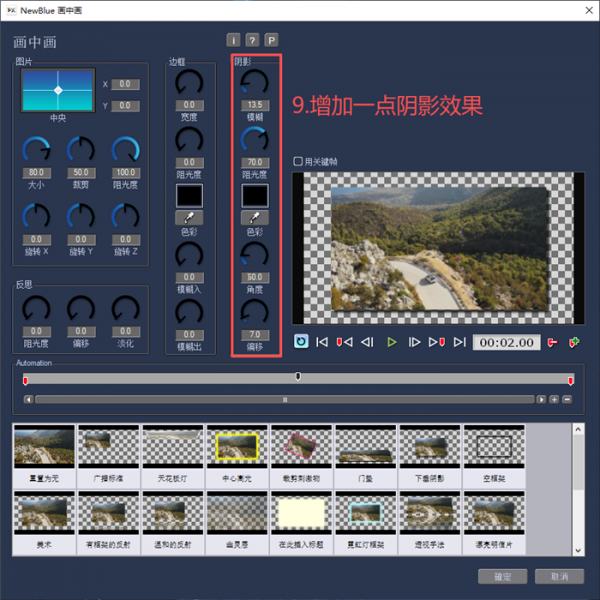Pick border color with eyedropper
The image size is (600, 600).
point(189,218)
